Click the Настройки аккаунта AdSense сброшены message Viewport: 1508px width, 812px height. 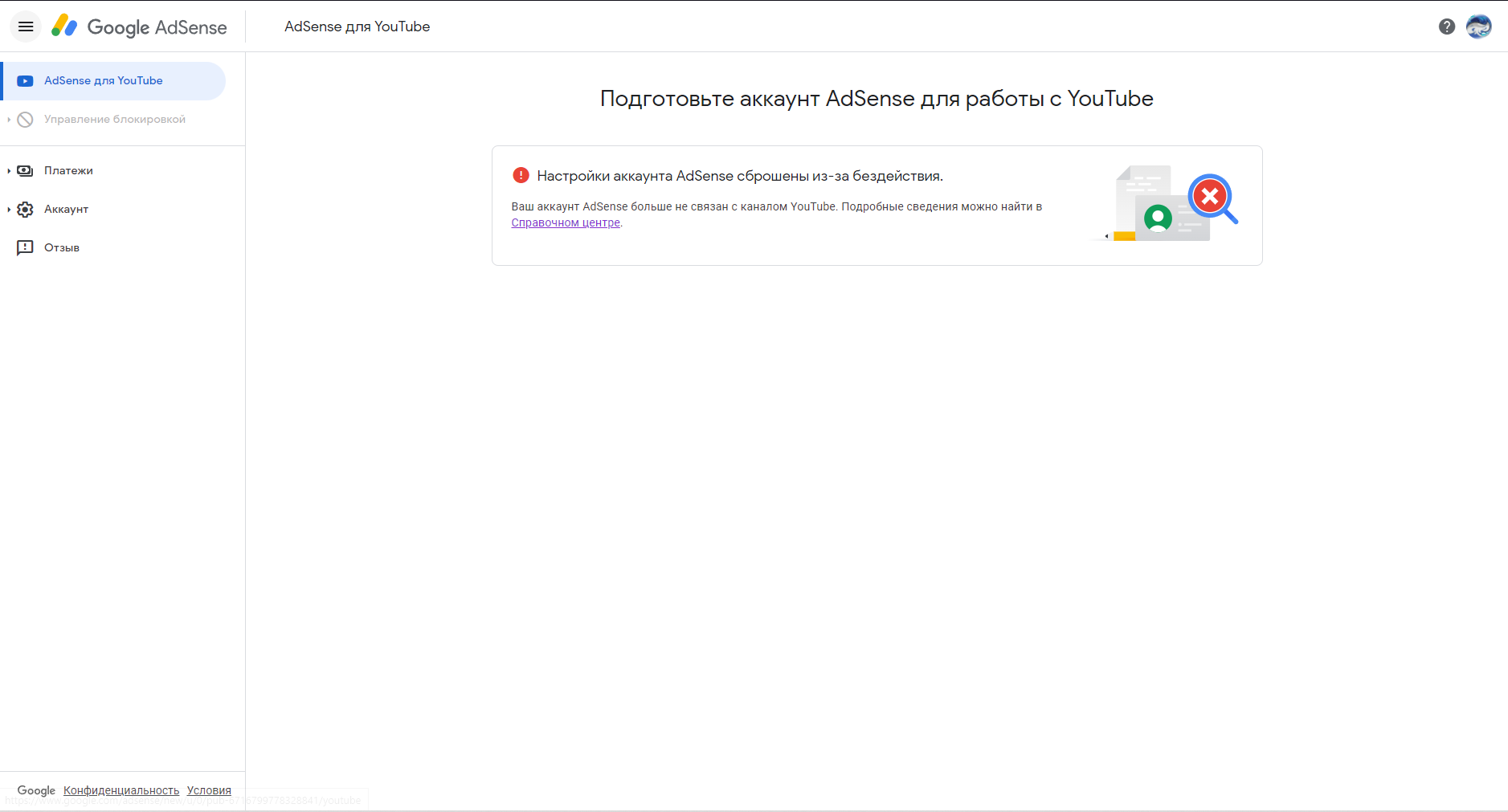pos(740,176)
